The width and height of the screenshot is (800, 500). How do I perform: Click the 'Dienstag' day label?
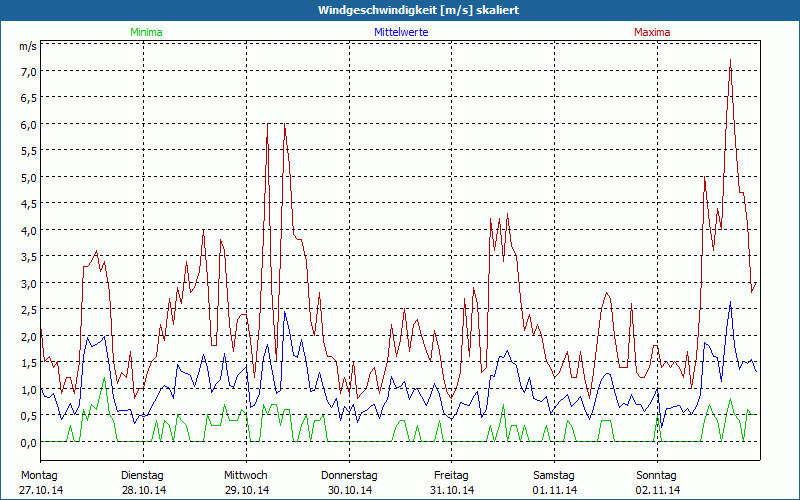[143, 475]
